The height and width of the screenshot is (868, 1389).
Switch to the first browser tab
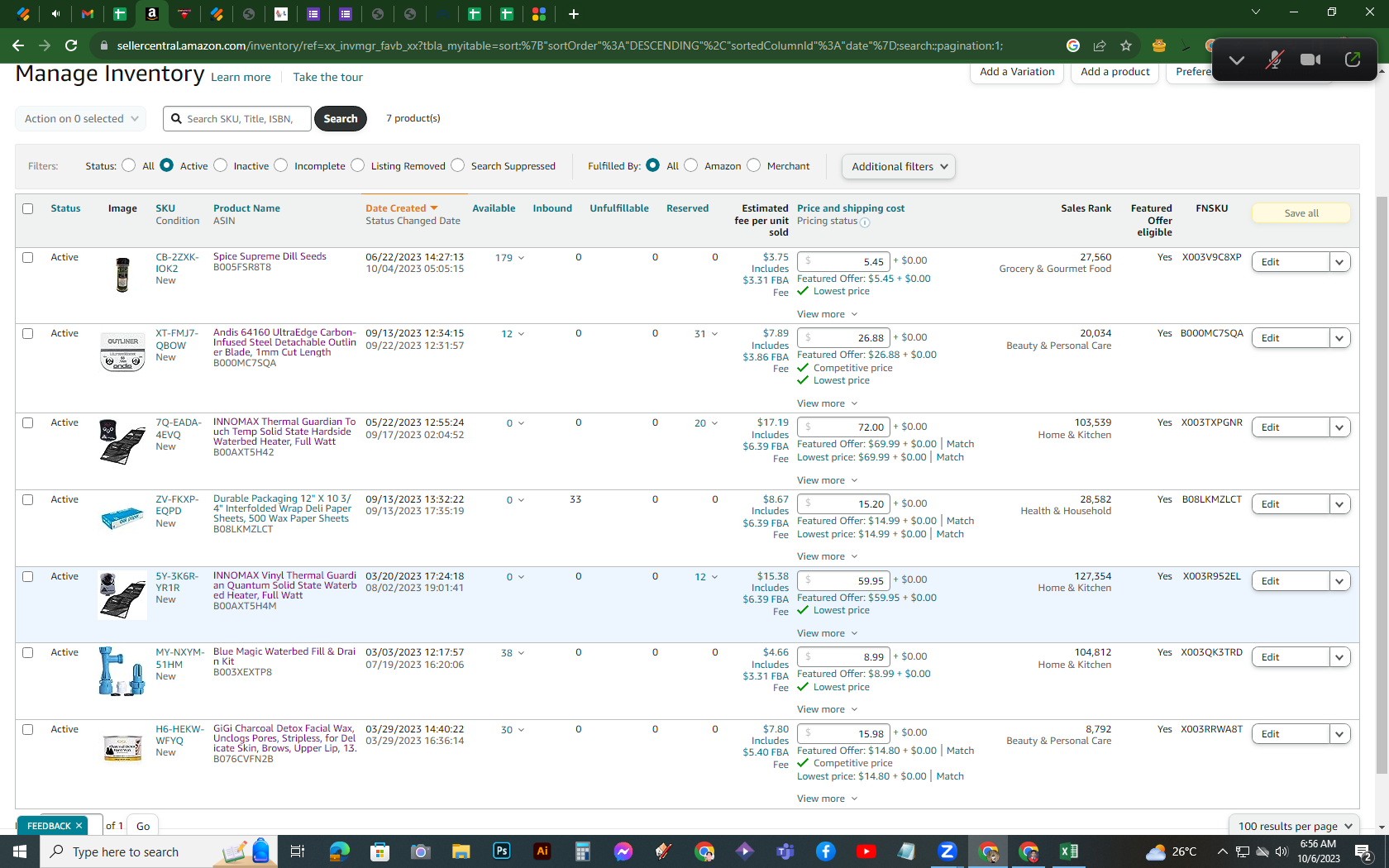23,14
